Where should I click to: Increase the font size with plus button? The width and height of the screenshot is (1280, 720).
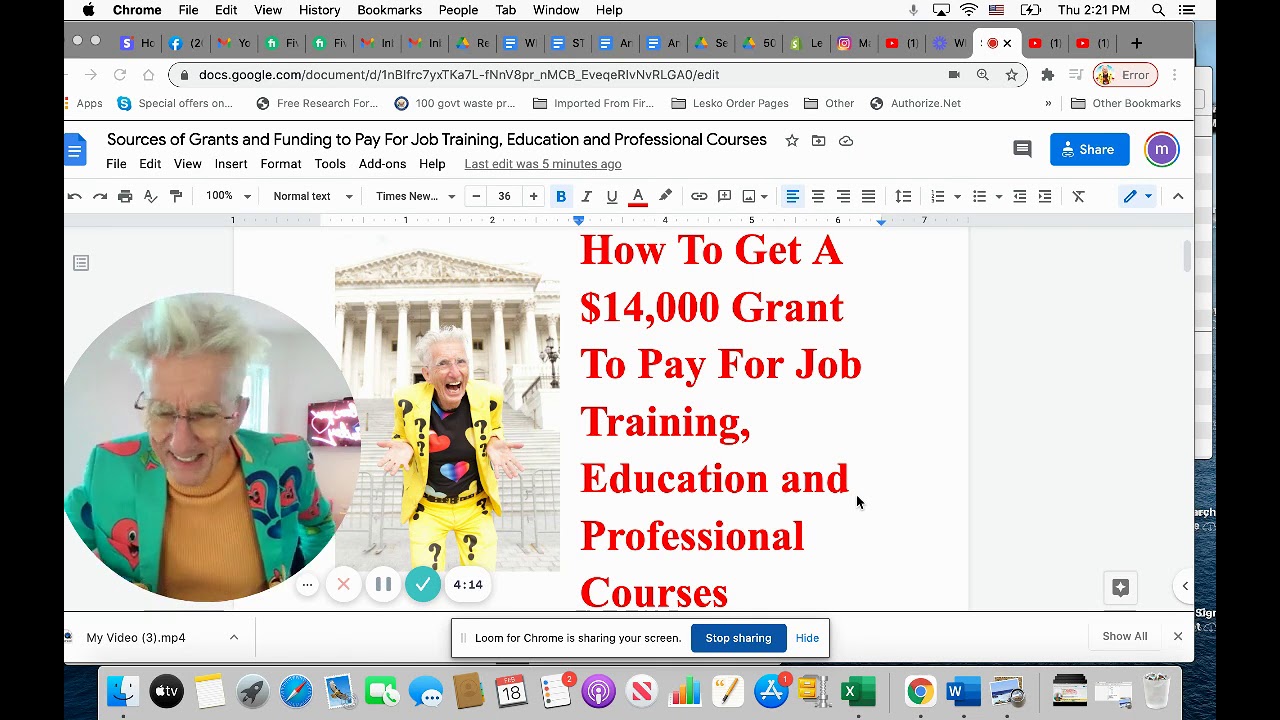(x=533, y=196)
